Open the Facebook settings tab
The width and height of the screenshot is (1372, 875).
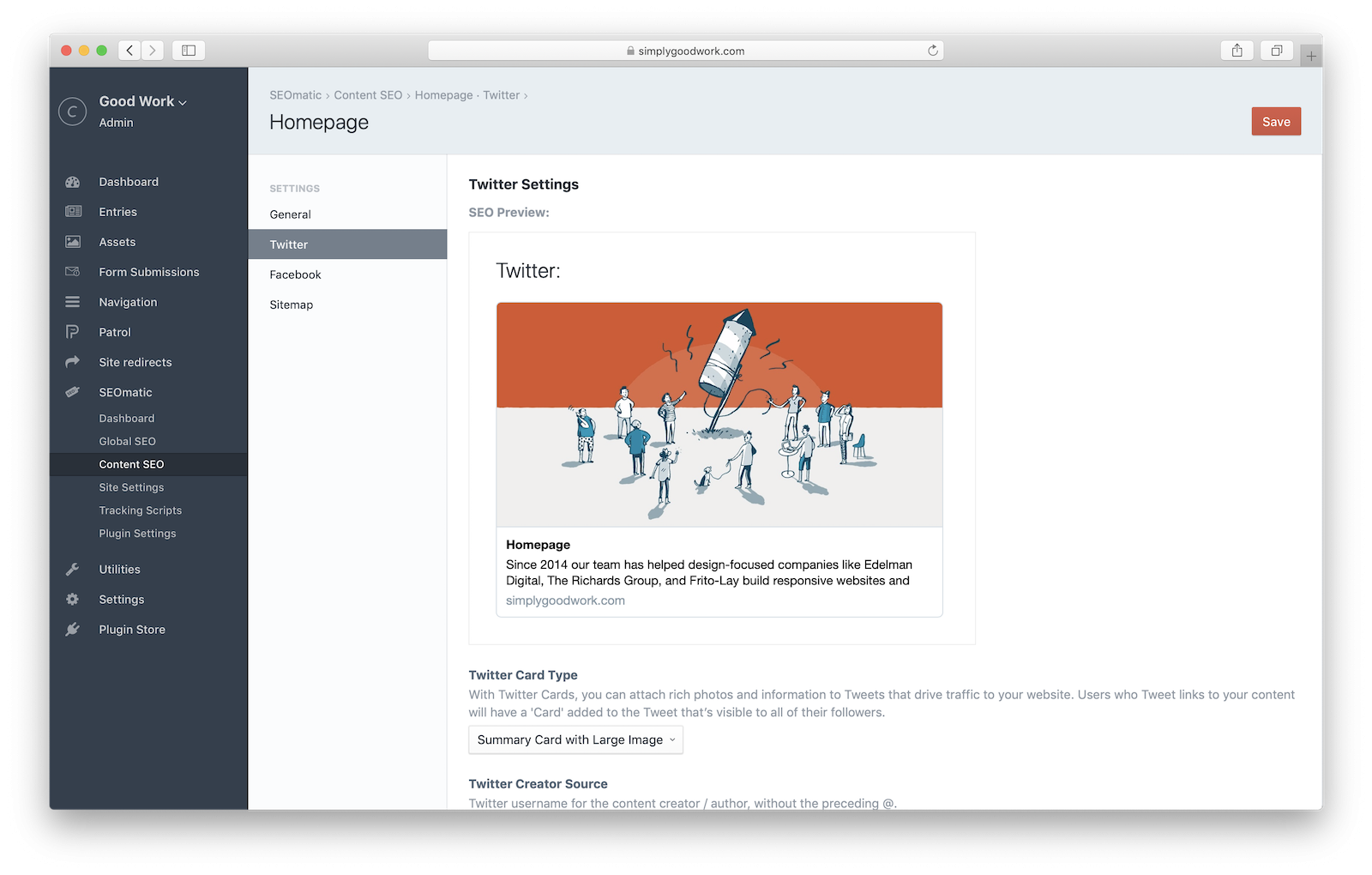[x=295, y=275]
